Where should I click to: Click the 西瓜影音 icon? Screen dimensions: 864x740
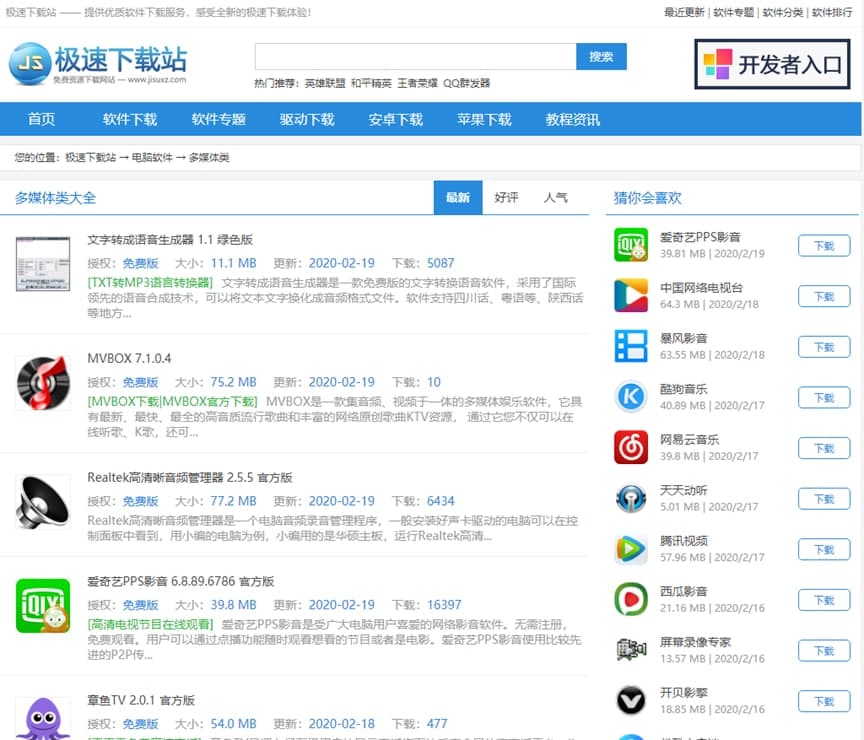pos(631,599)
